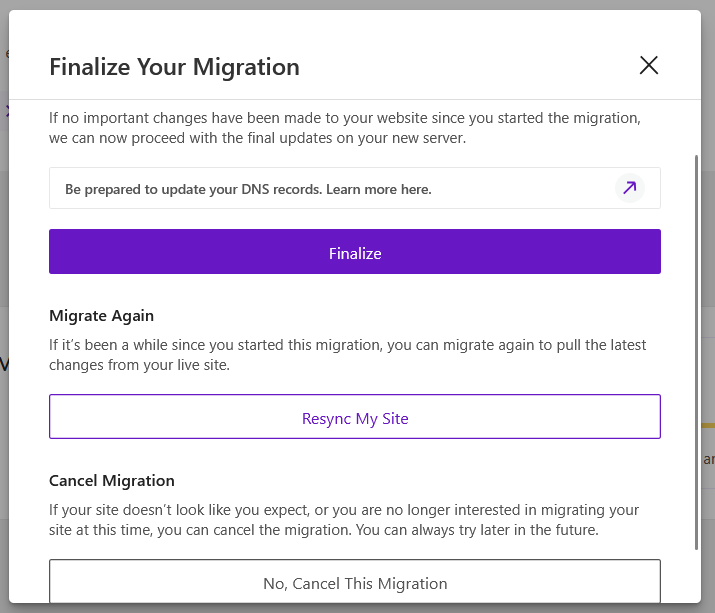The width and height of the screenshot is (715, 613).
Task: Click the Finalize Your Migration title
Action: [174, 67]
